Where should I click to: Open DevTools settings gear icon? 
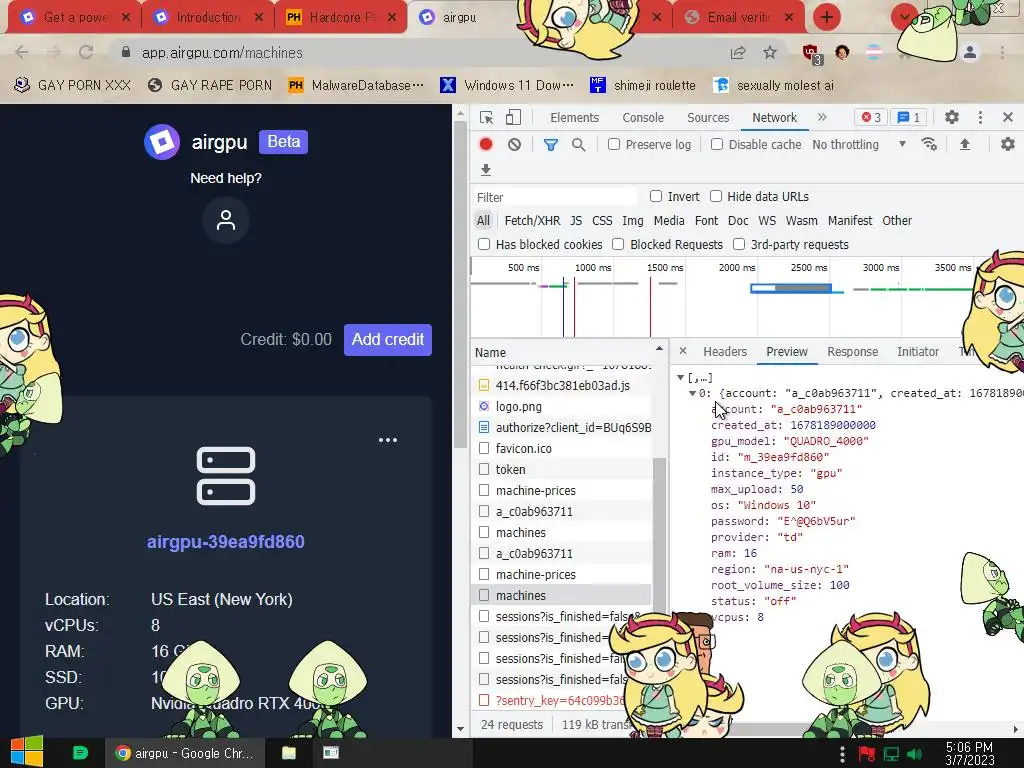pyautogui.click(x=952, y=118)
